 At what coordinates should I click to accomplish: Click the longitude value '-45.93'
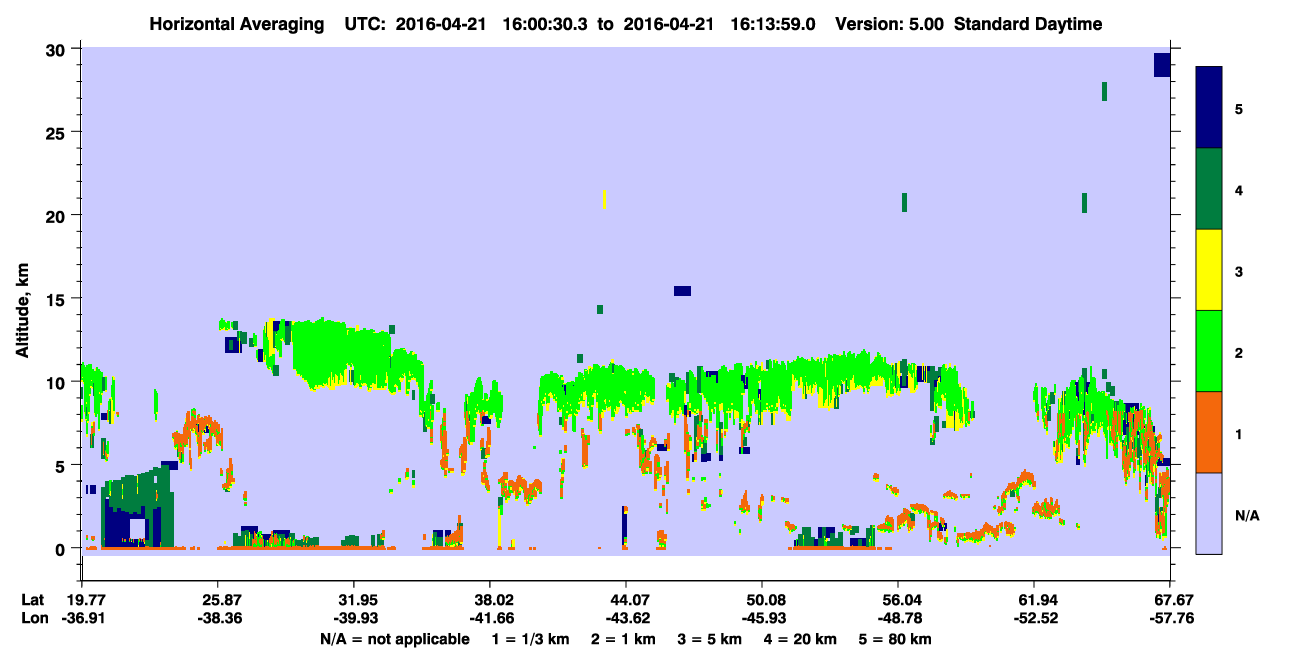[x=762, y=618]
